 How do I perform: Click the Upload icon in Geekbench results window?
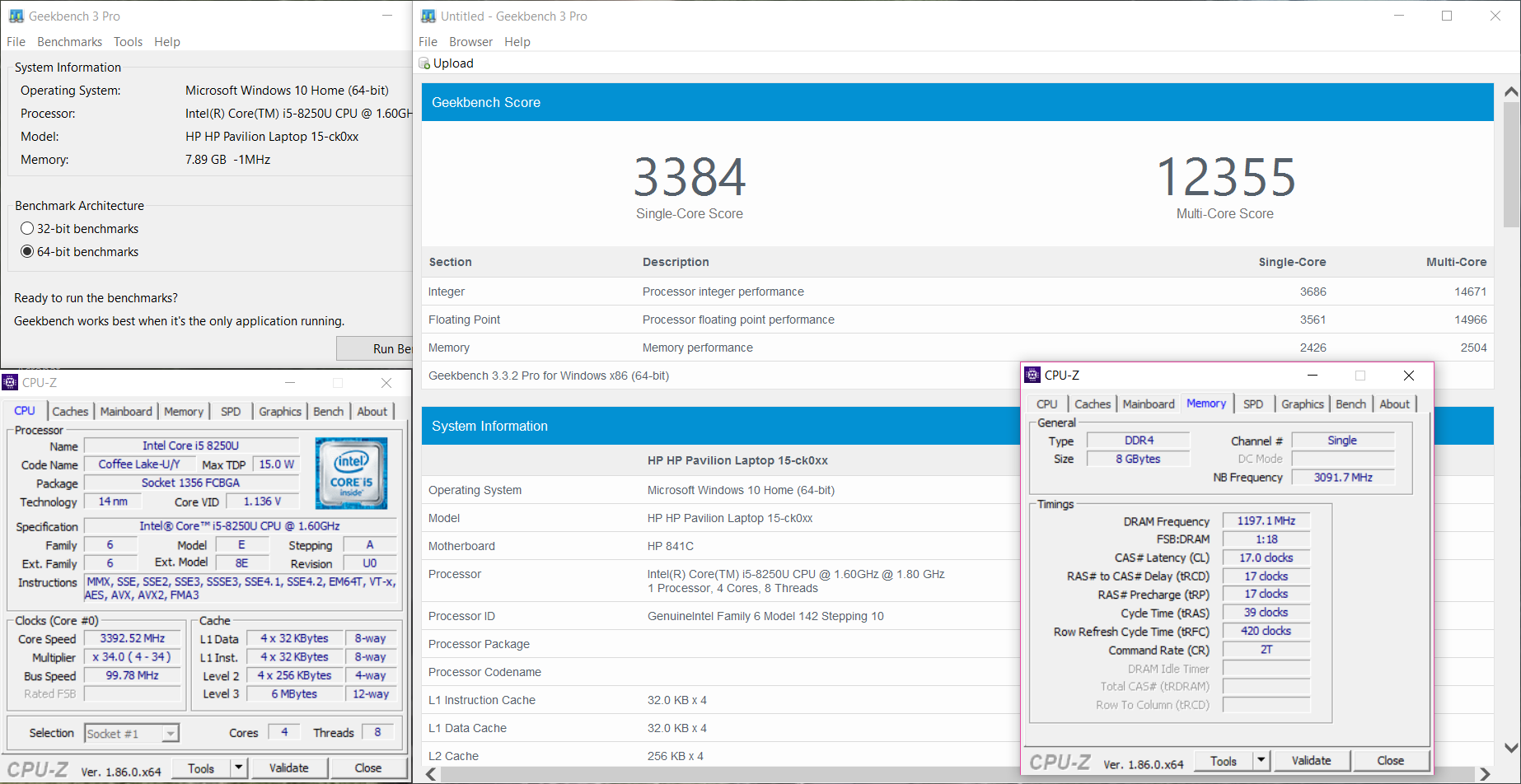(x=424, y=63)
